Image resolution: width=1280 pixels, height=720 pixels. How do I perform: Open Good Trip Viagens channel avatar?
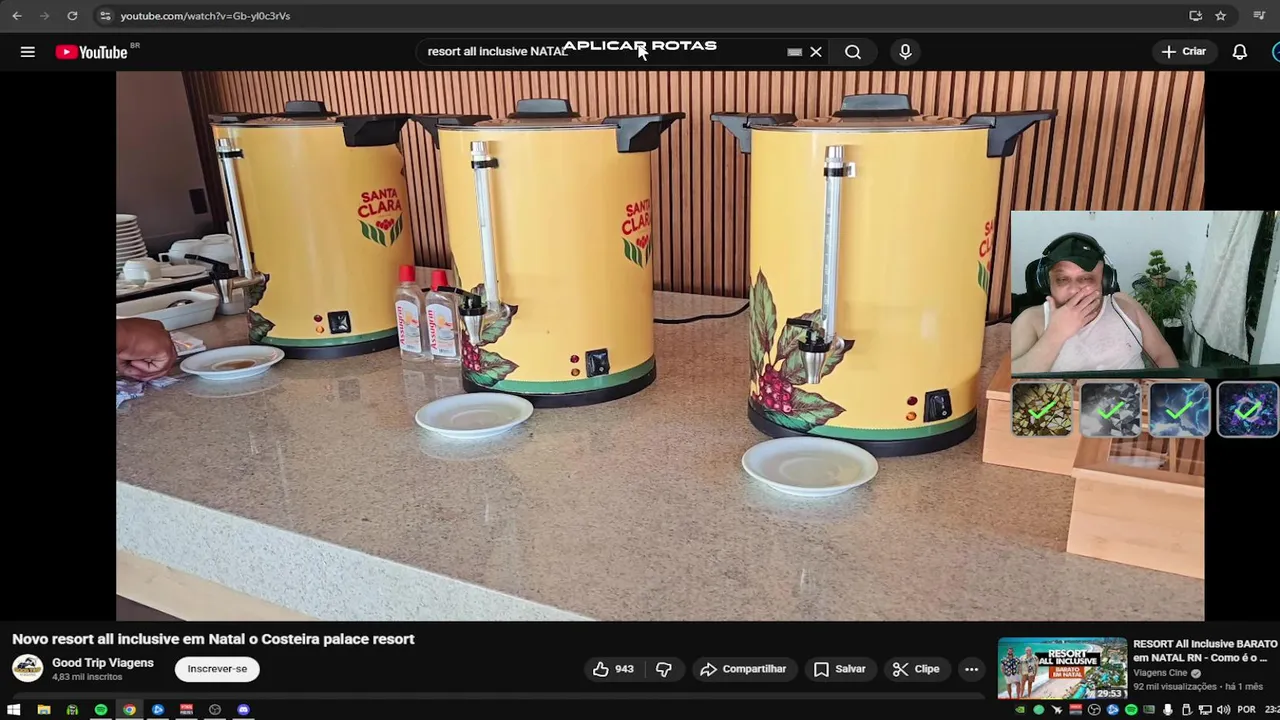pos(27,668)
